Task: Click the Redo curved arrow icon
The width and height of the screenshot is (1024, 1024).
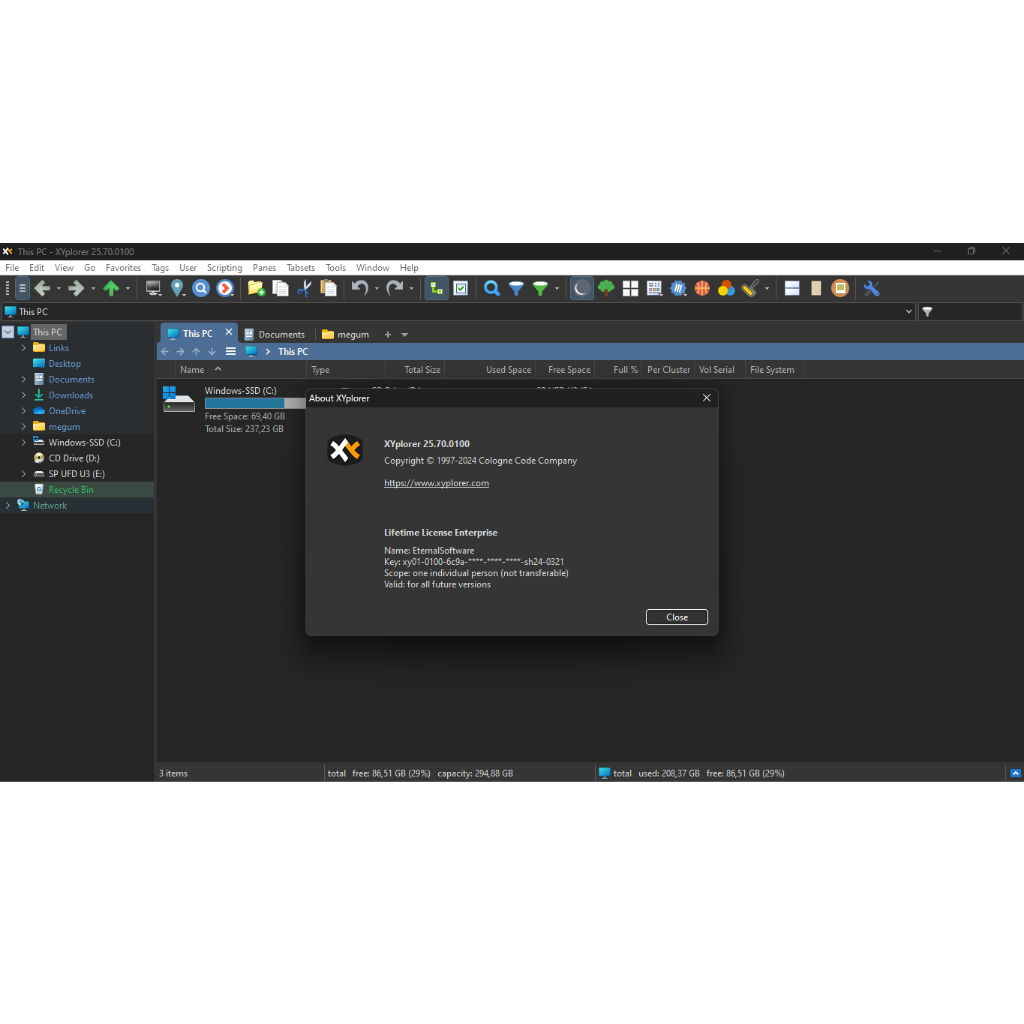Action: 394,289
